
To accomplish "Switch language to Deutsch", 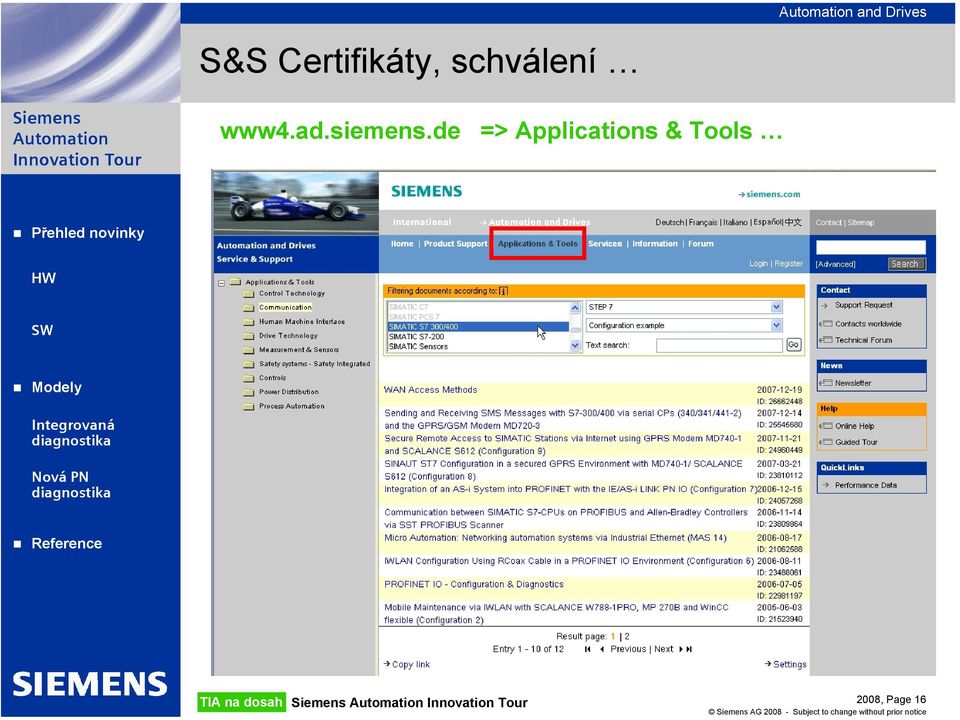I will tap(669, 222).
